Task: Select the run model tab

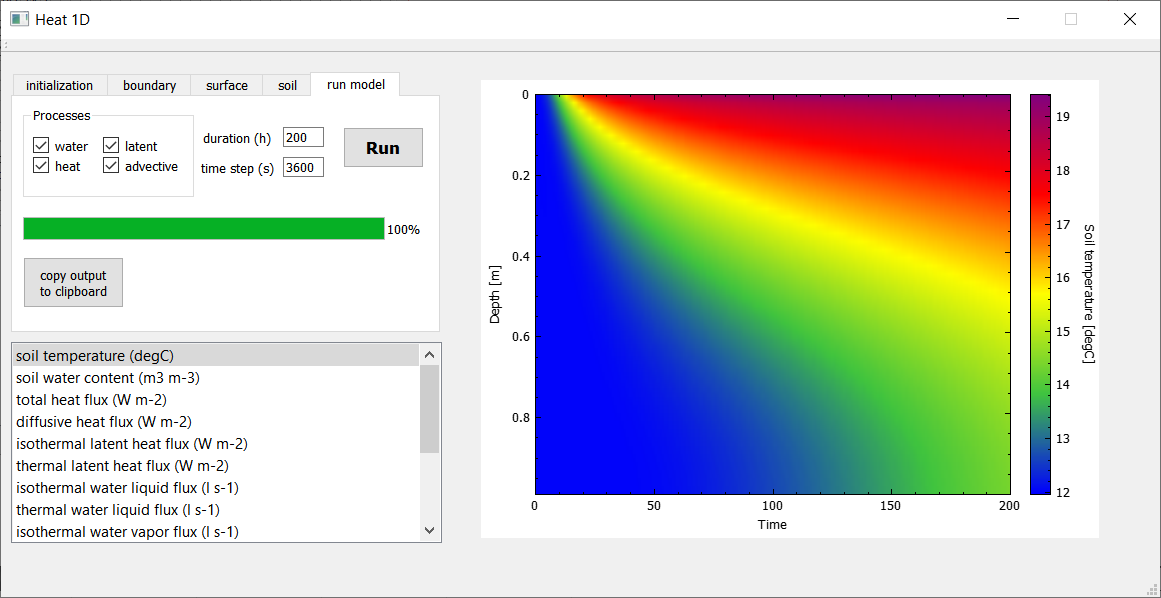Action: [x=355, y=84]
